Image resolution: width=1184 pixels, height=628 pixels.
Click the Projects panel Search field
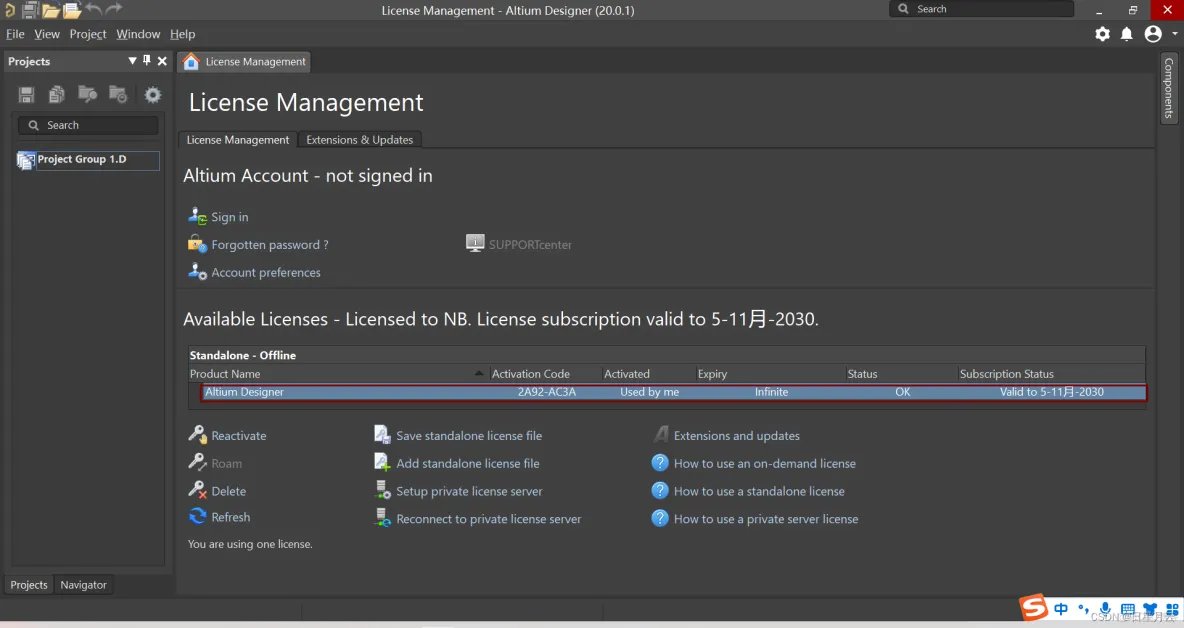(x=88, y=125)
